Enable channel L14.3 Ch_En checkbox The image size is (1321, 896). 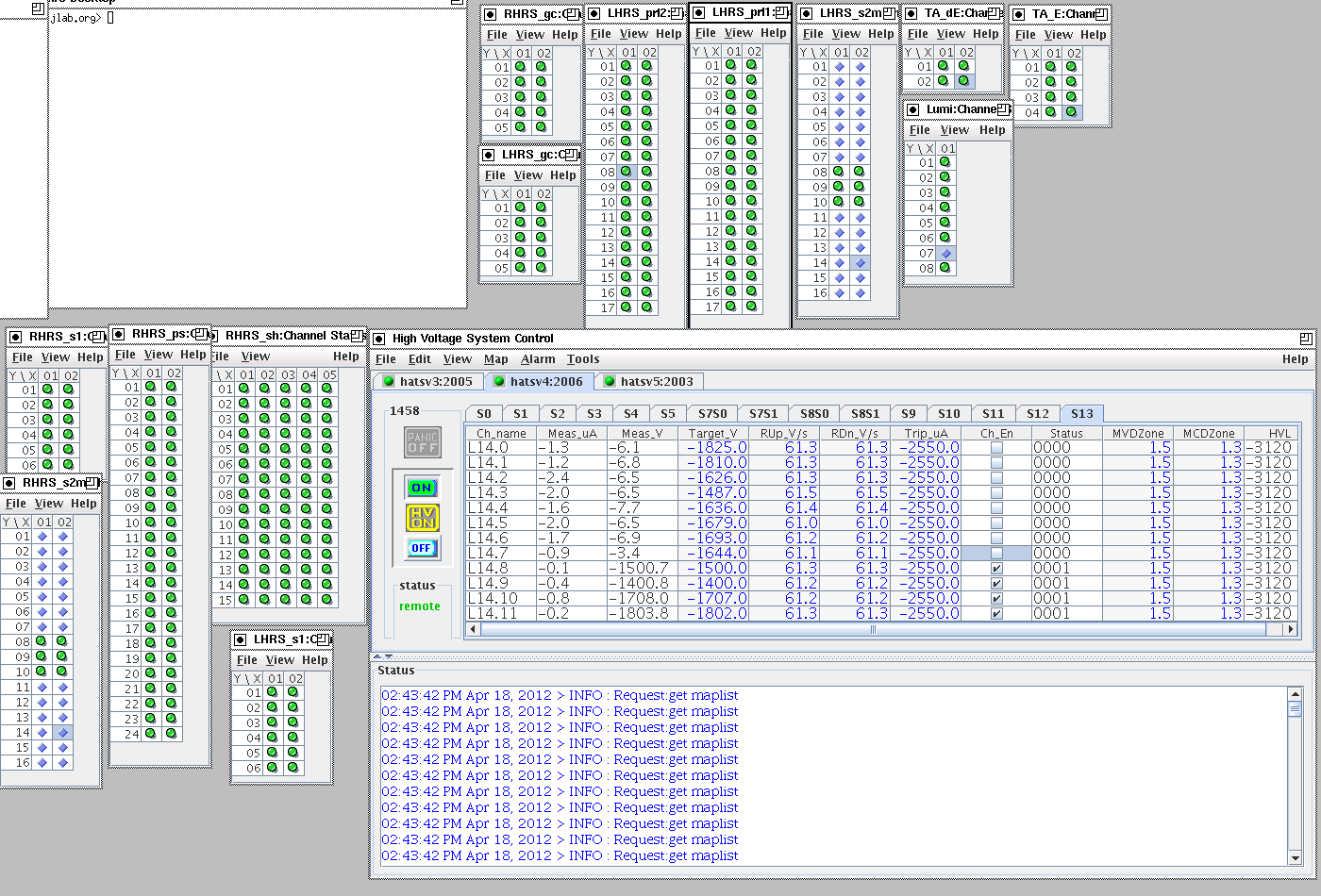[996, 493]
